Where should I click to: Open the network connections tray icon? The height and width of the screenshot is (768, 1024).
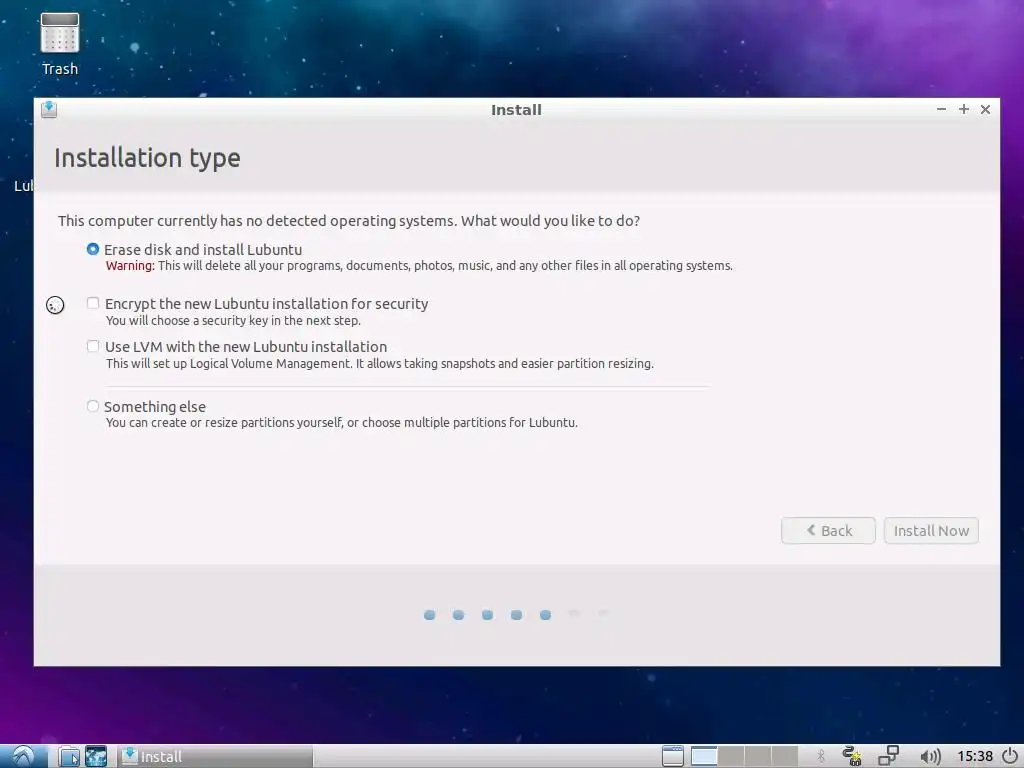point(888,756)
